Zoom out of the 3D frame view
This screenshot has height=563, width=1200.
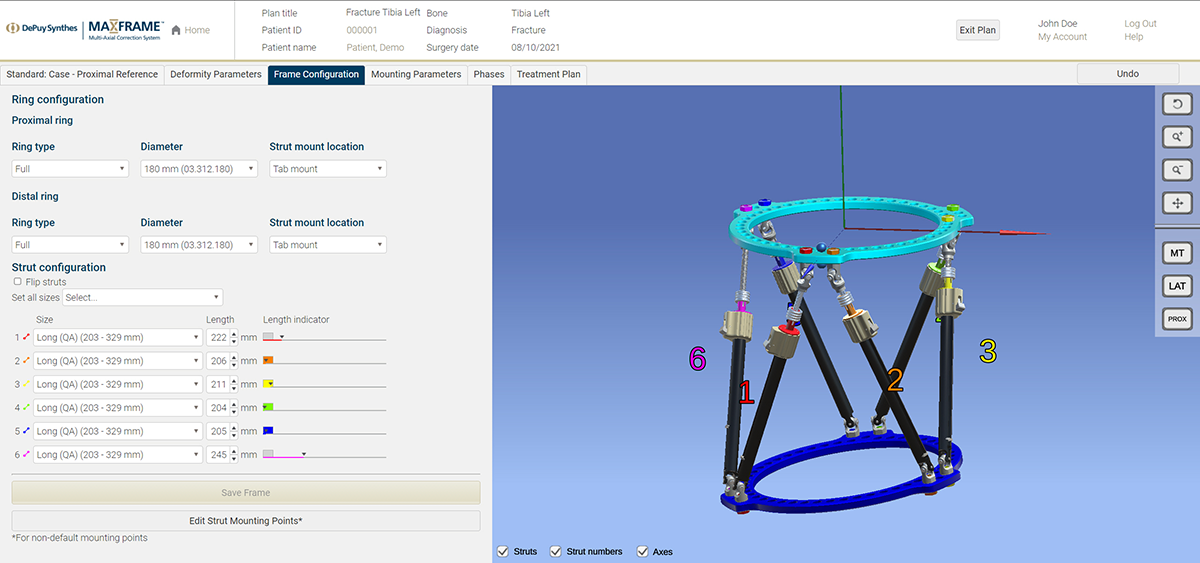[x=1177, y=169]
